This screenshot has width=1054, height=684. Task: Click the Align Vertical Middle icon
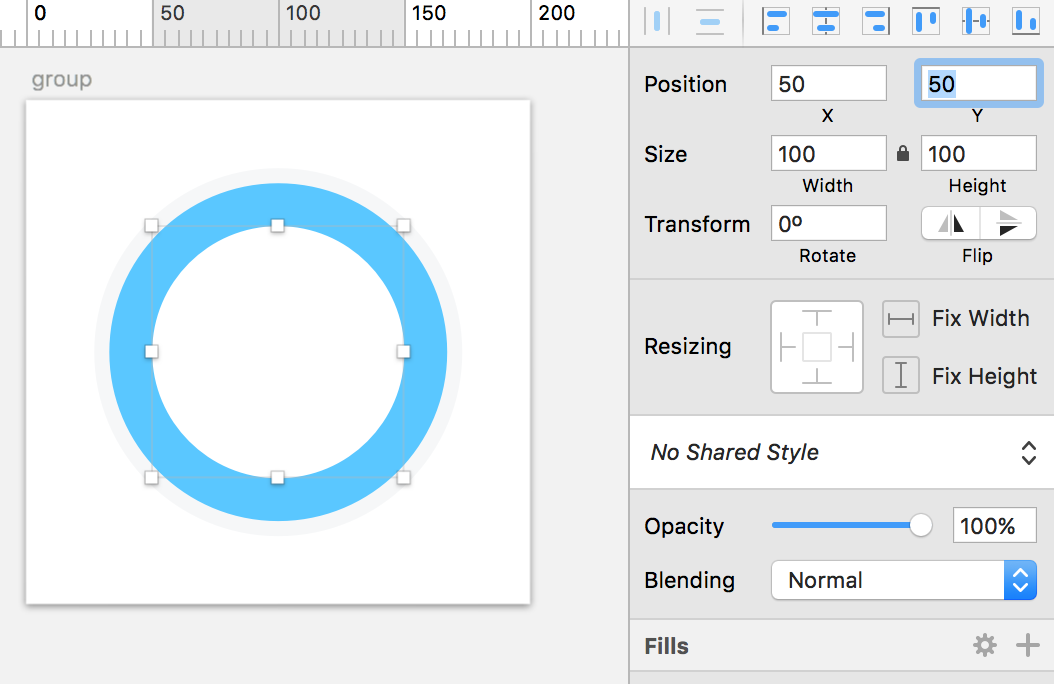pyautogui.click(x=976, y=21)
